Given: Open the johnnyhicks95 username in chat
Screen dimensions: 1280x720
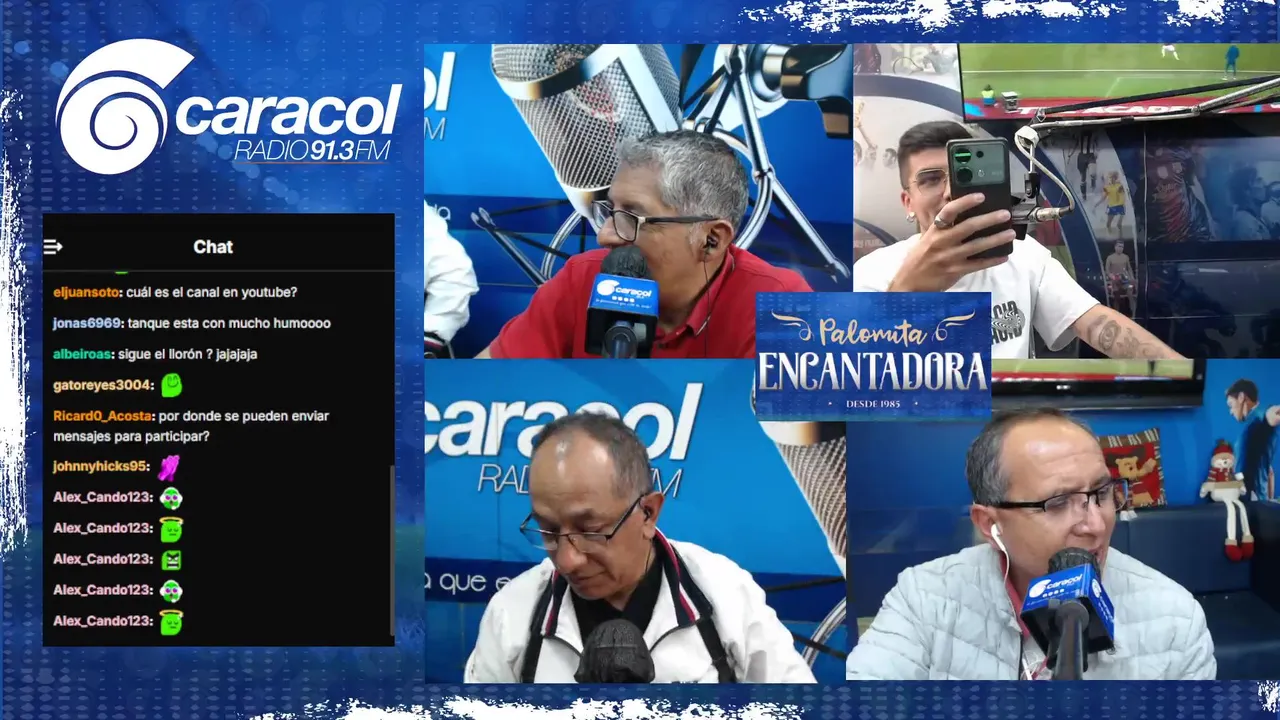Looking at the screenshot, I should [x=100, y=466].
